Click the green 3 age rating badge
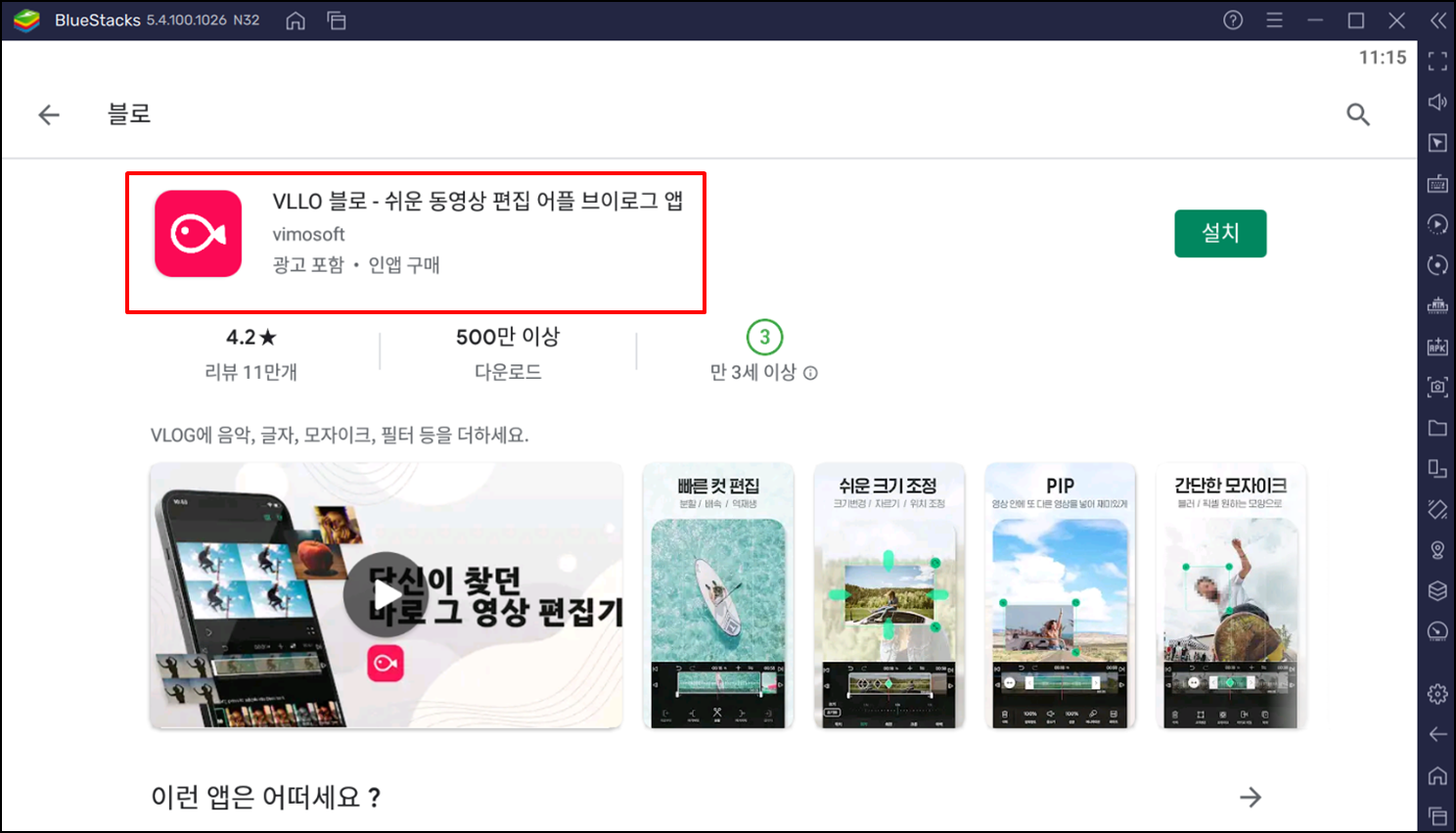 coord(764,338)
